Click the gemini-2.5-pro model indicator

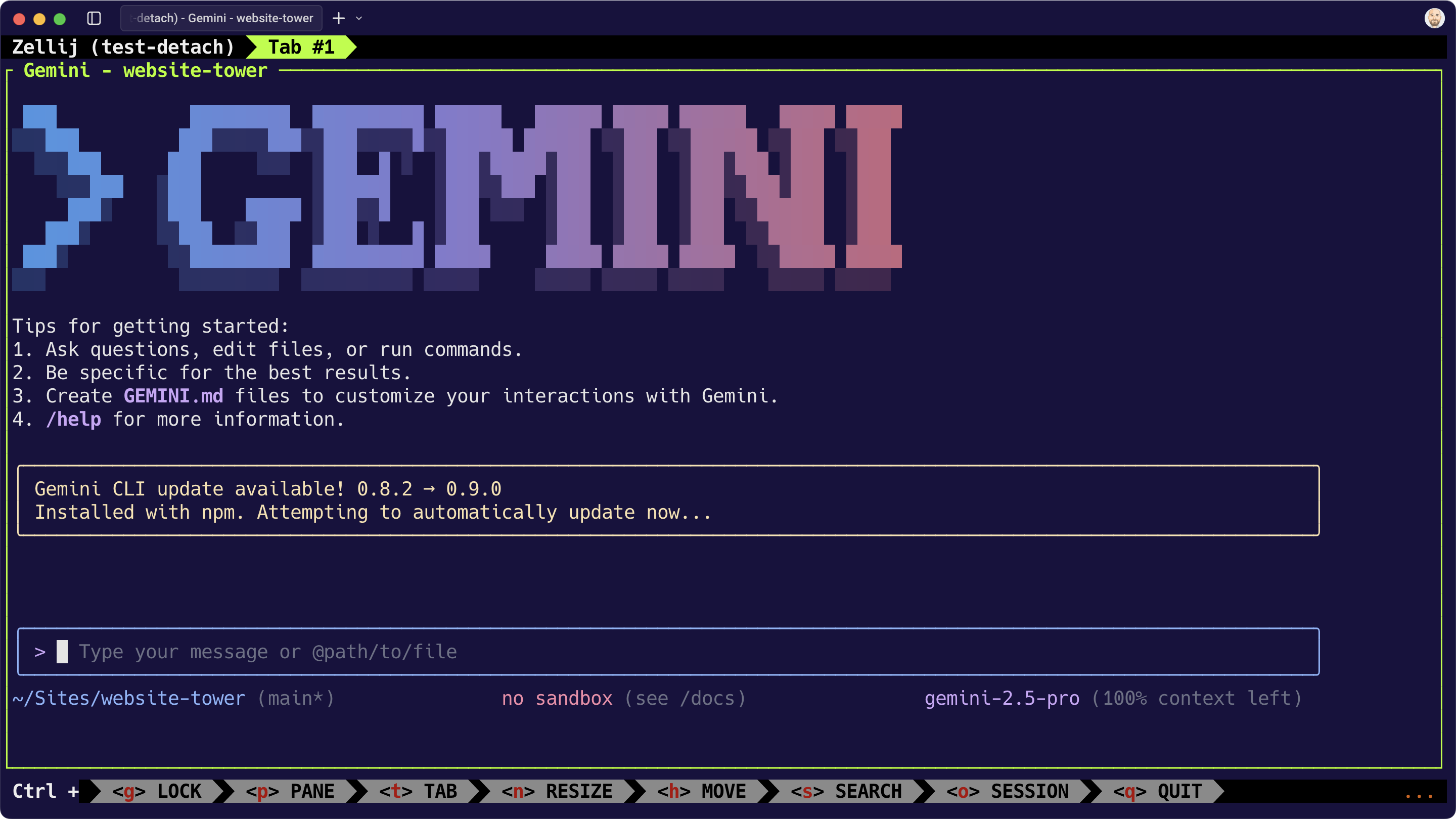[x=1003, y=698]
